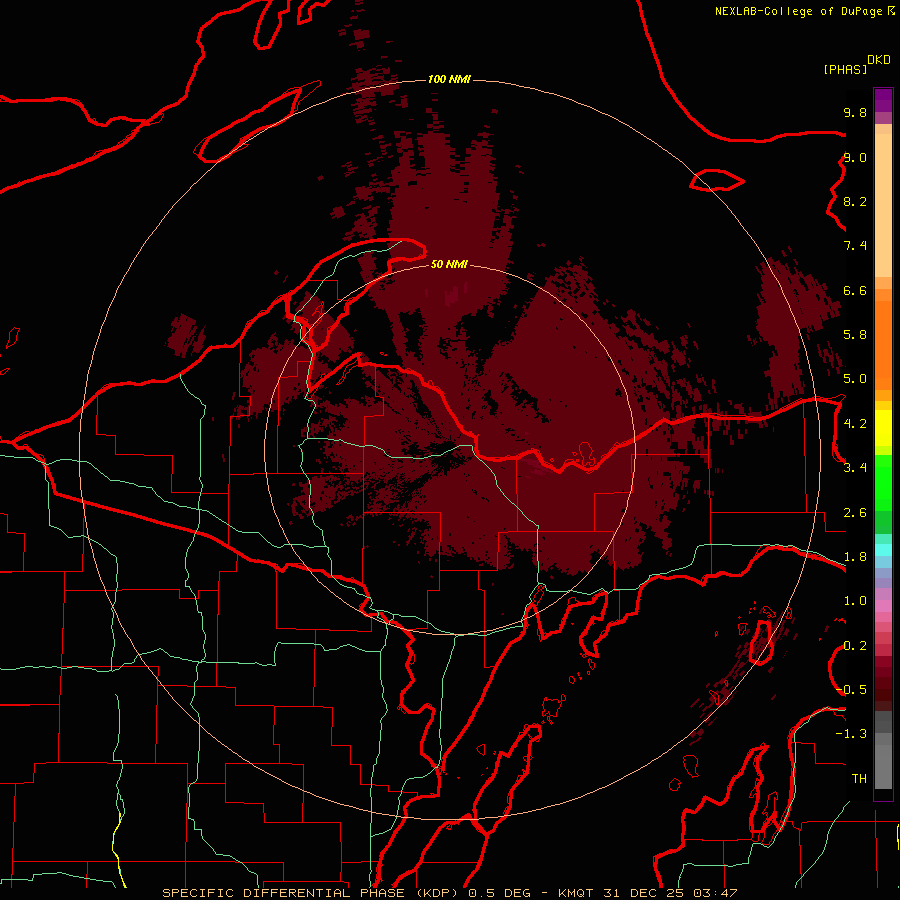Click the 03:47 timestamp
900x900 pixels.
[x=715, y=893]
